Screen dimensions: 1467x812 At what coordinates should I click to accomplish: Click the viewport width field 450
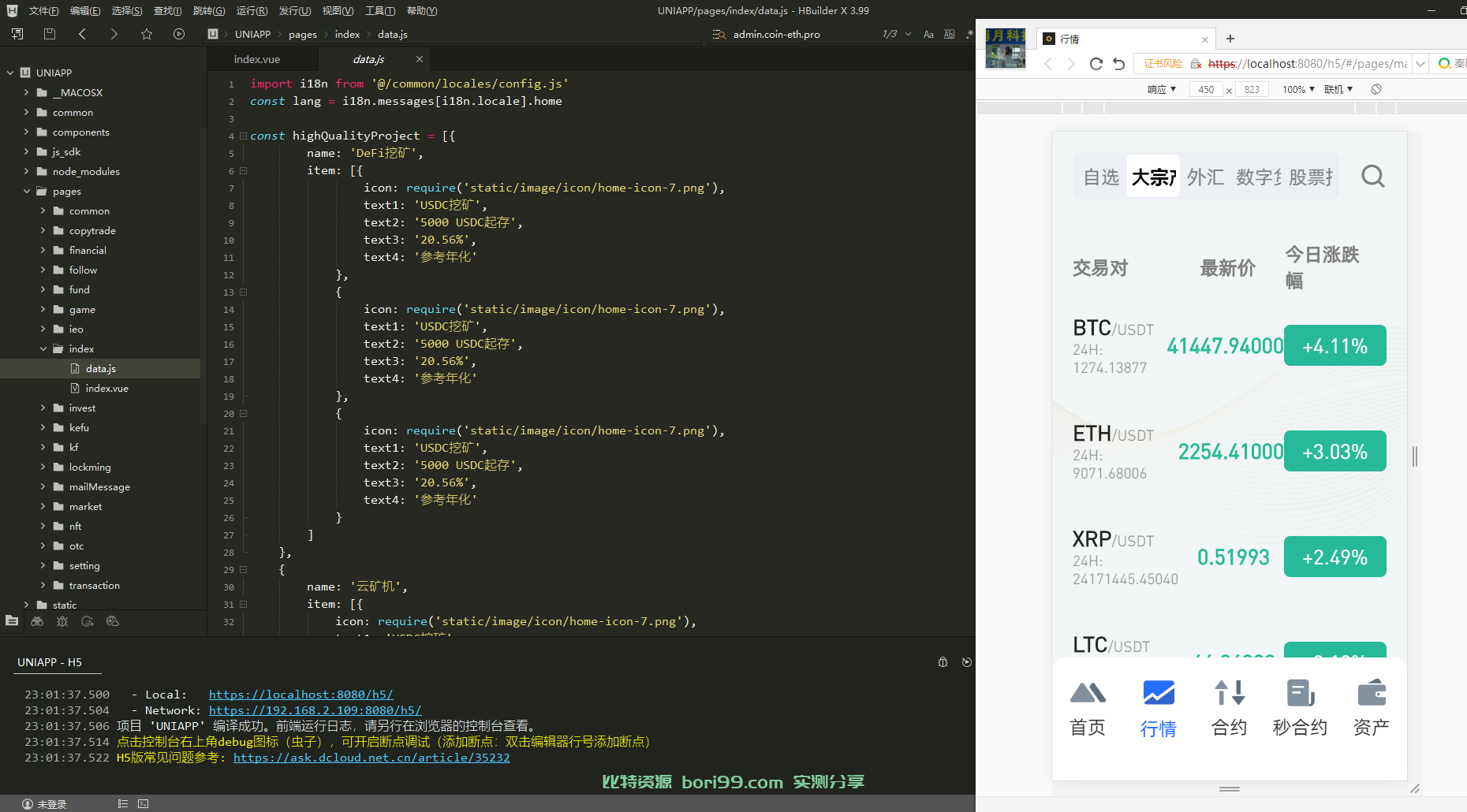point(1206,89)
